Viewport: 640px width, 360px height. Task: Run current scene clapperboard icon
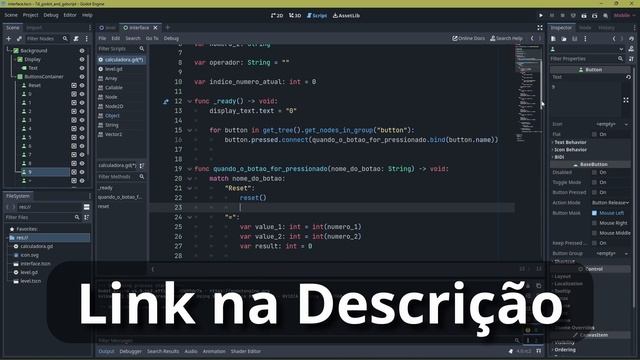pyautogui.click(x=584, y=16)
